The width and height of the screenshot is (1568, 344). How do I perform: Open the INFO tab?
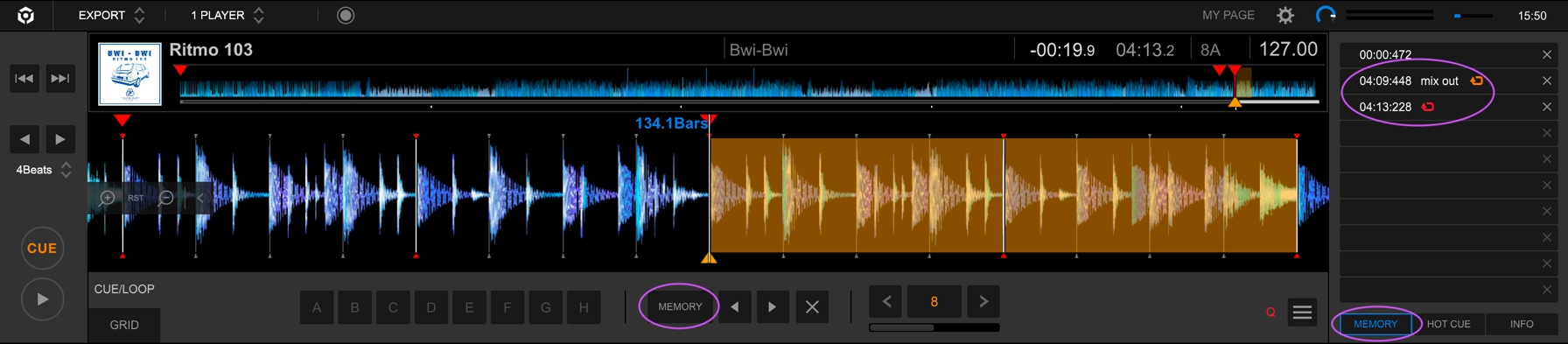[1522, 324]
